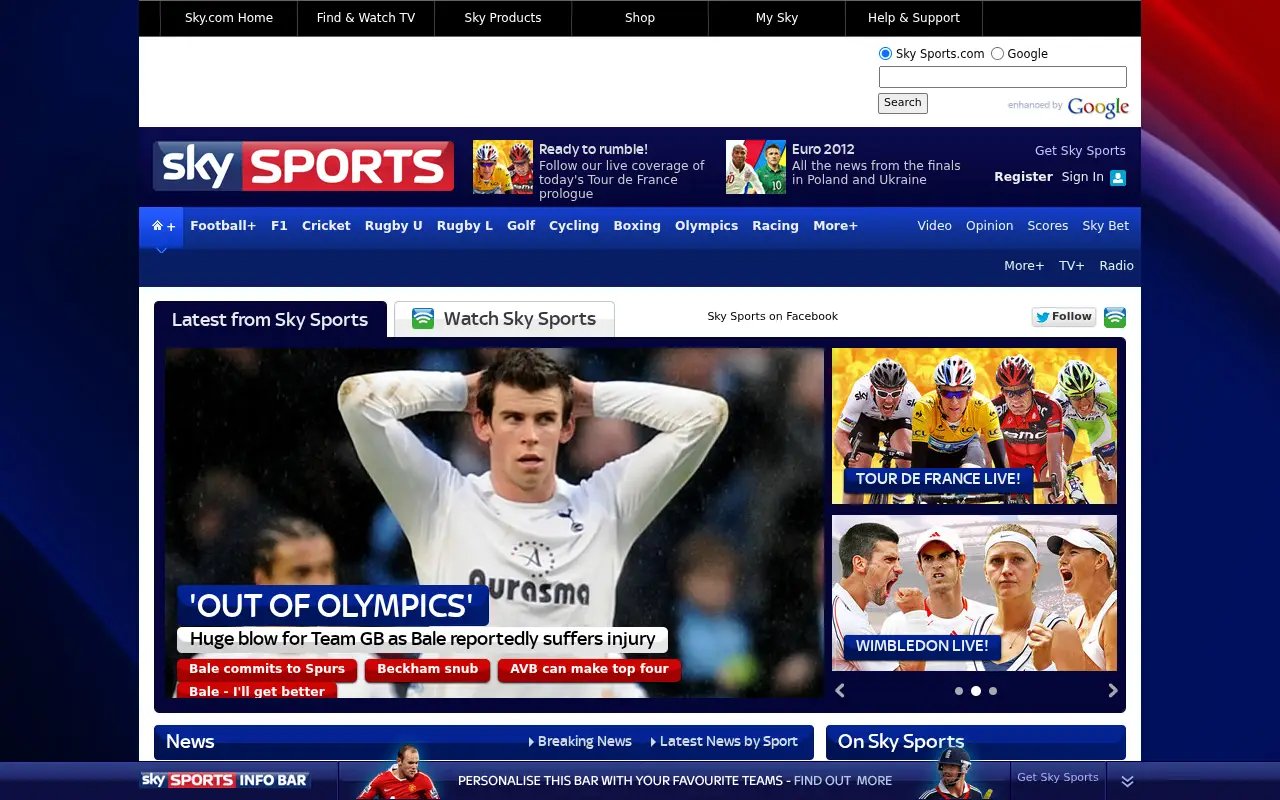Expand the More+ dropdown beside TV+
1280x800 pixels.
(x=1024, y=266)
